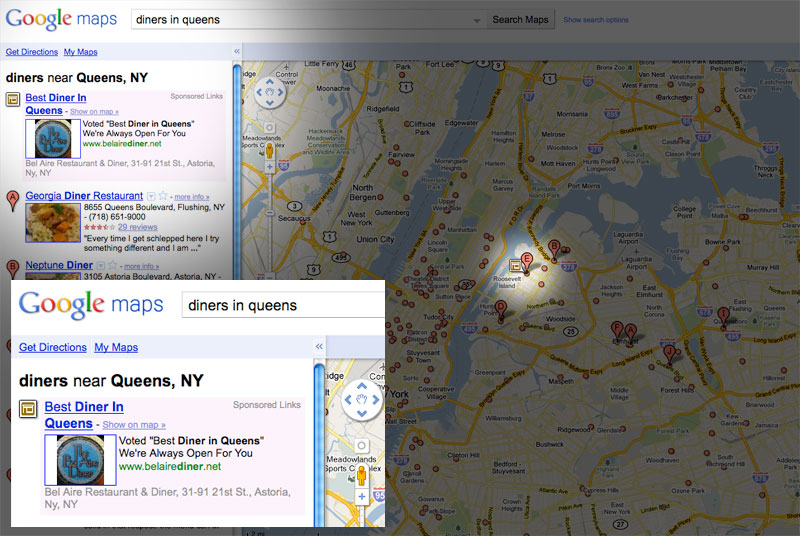Open Show search options link
800x536 pixels.
595,20
